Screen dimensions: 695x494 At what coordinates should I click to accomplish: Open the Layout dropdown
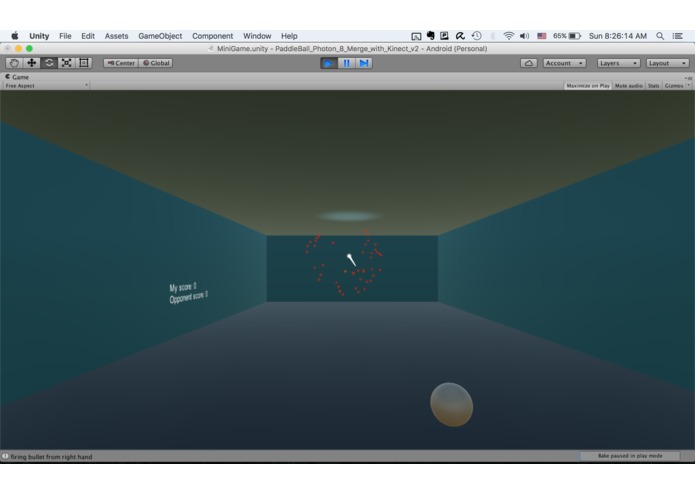point(667,63)
